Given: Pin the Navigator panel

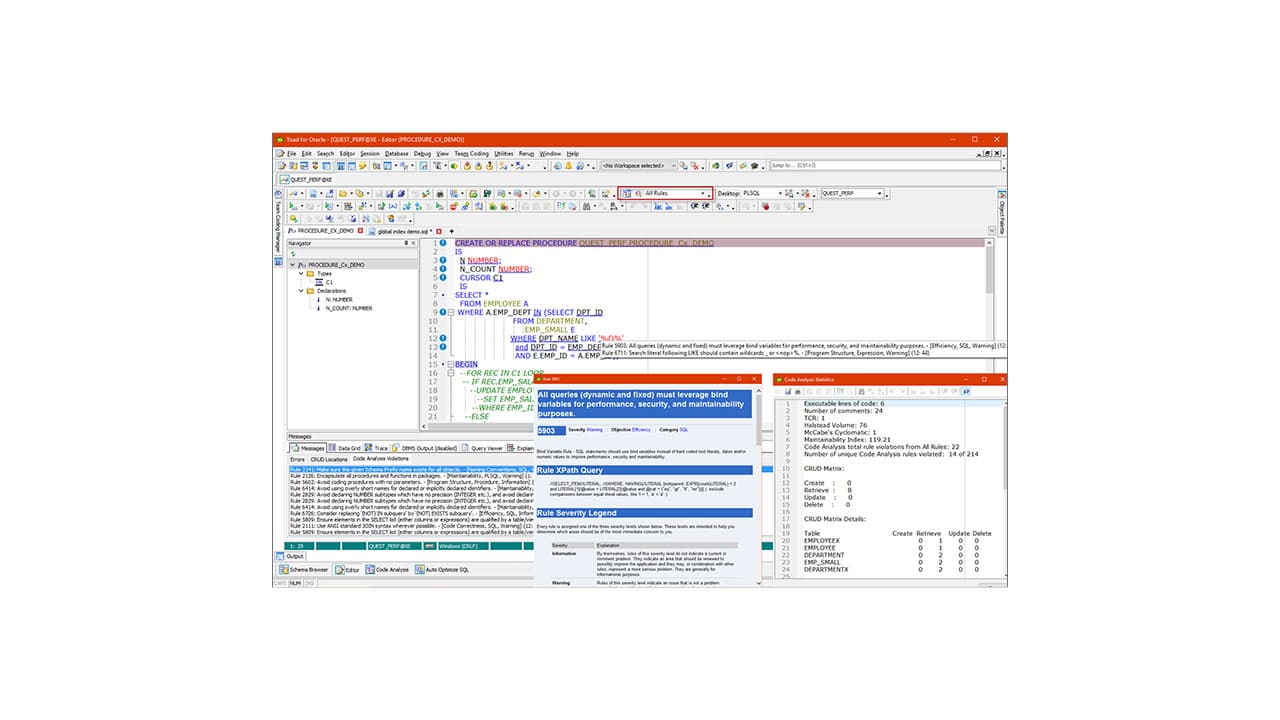Looking at the screenshot, I should (406, 243).
